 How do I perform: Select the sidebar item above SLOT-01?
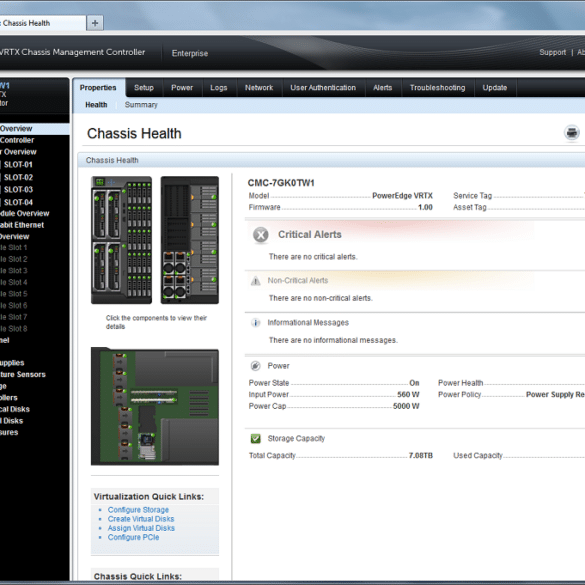click(18, 152)
